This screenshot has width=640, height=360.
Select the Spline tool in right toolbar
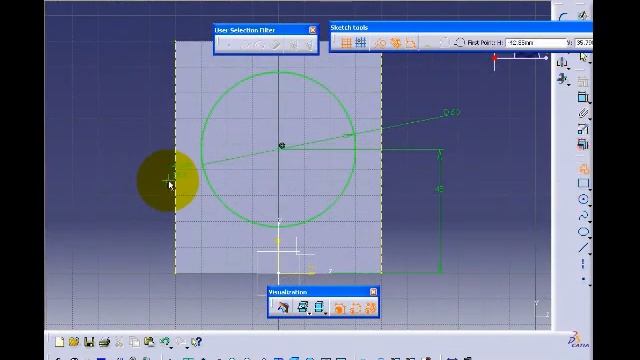click(x=583, y=216)
